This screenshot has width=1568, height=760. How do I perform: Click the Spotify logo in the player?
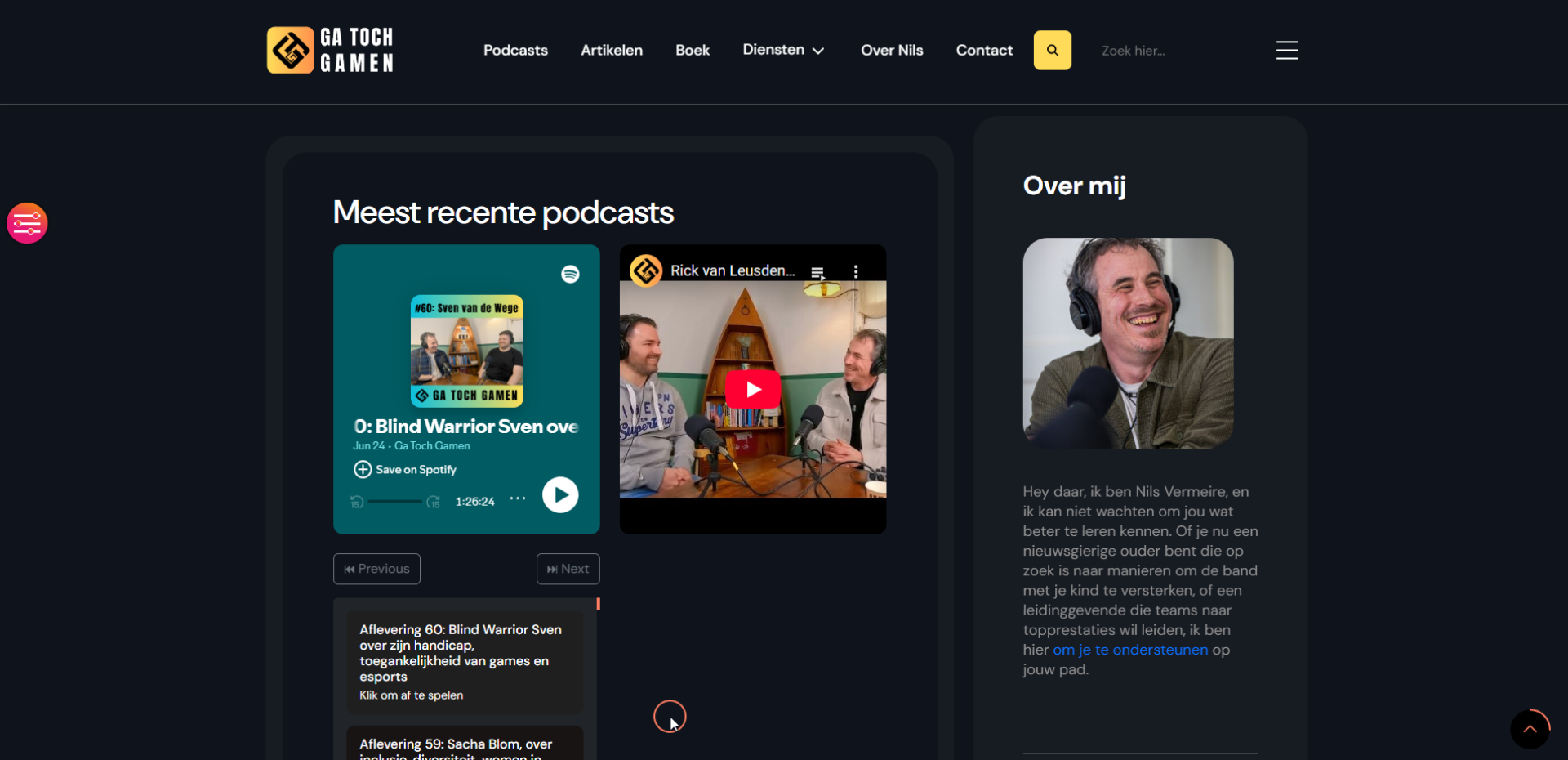[570, 275]
